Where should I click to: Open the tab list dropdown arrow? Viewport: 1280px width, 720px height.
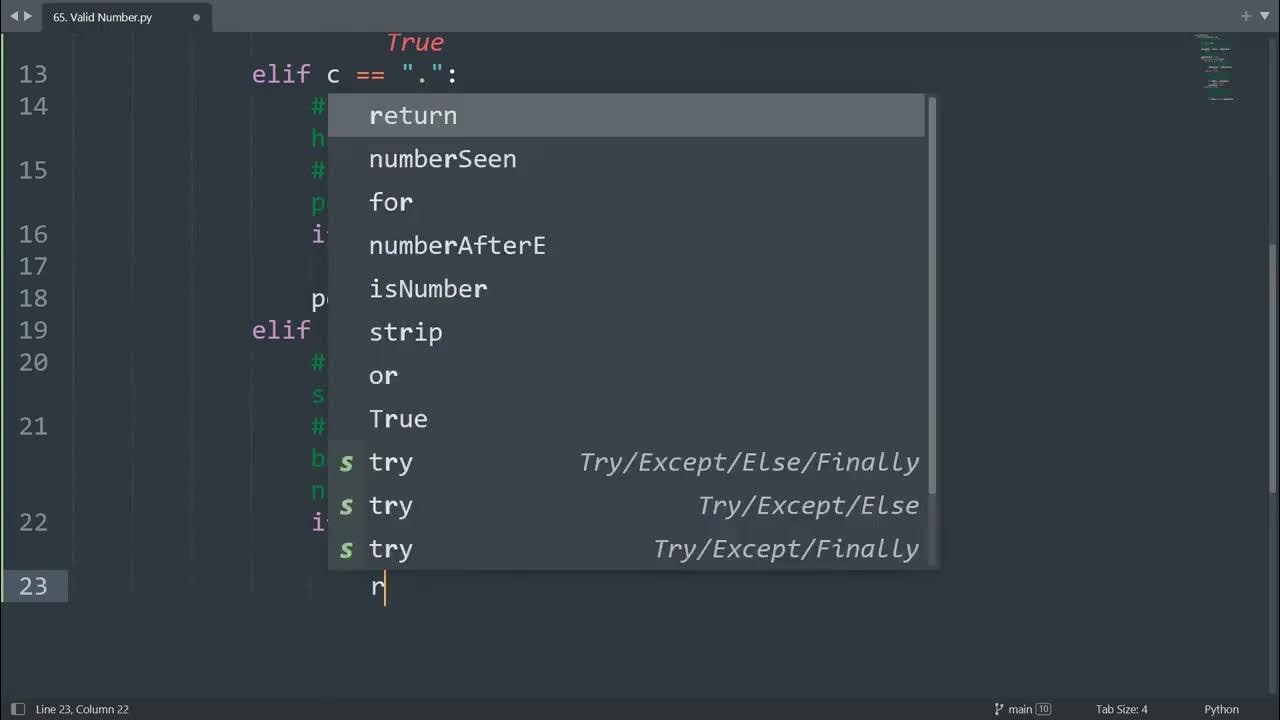[x=1263, y=16]
